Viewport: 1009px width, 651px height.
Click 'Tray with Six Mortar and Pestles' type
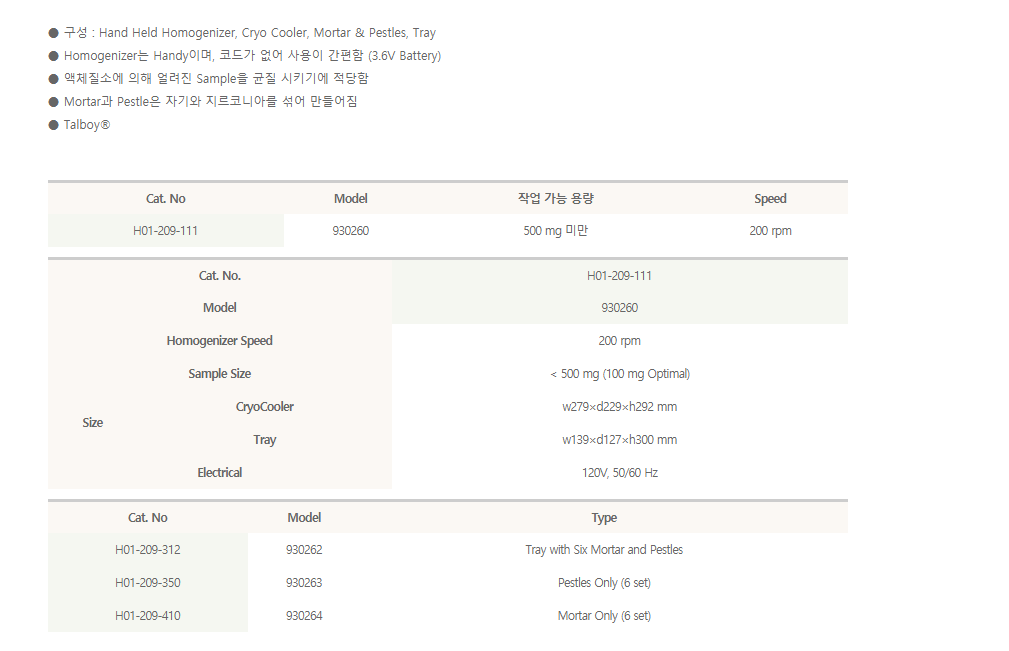[604, 550]
